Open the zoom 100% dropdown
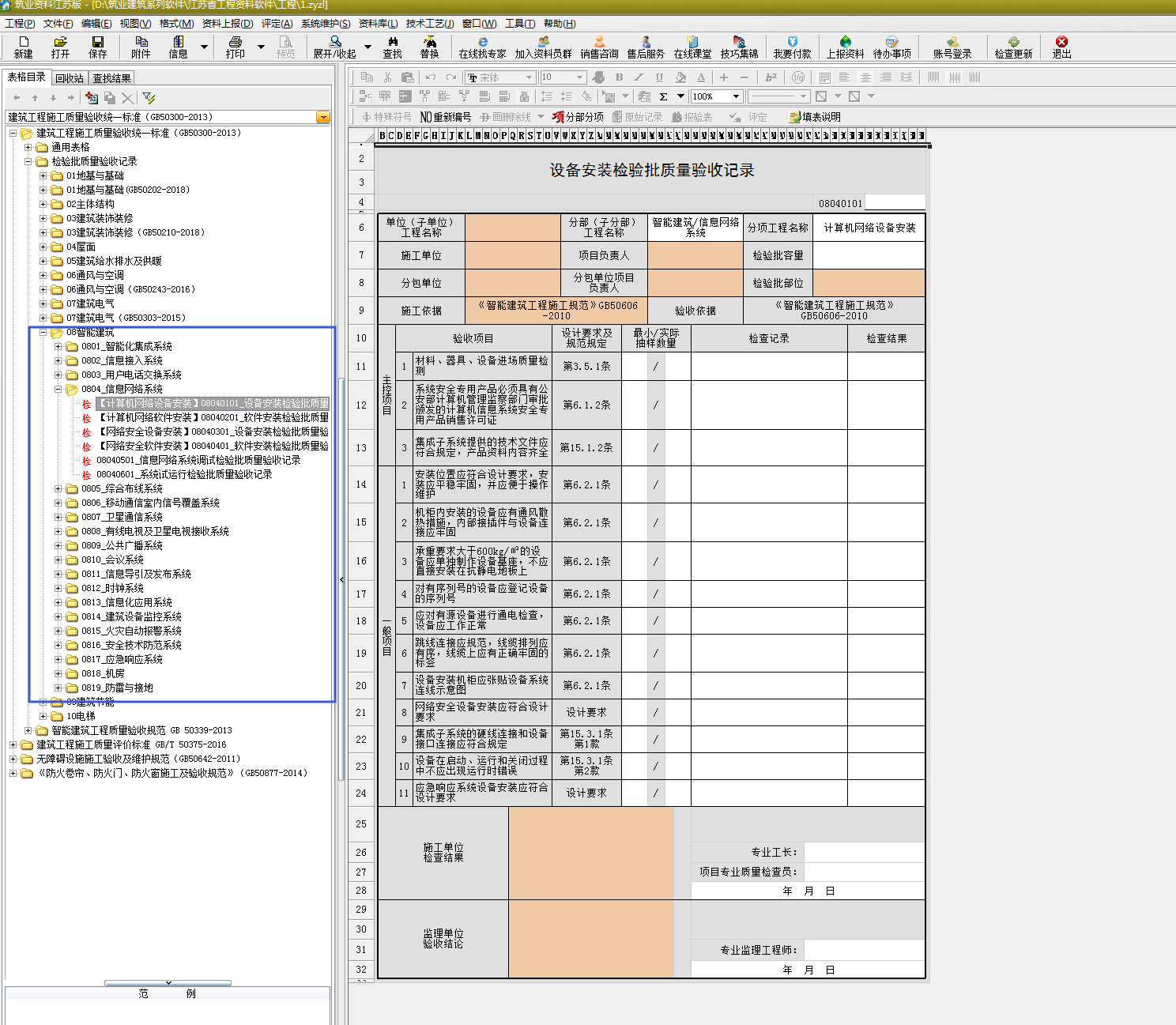Screen dimensions: 1176x1025 (736, 96)
